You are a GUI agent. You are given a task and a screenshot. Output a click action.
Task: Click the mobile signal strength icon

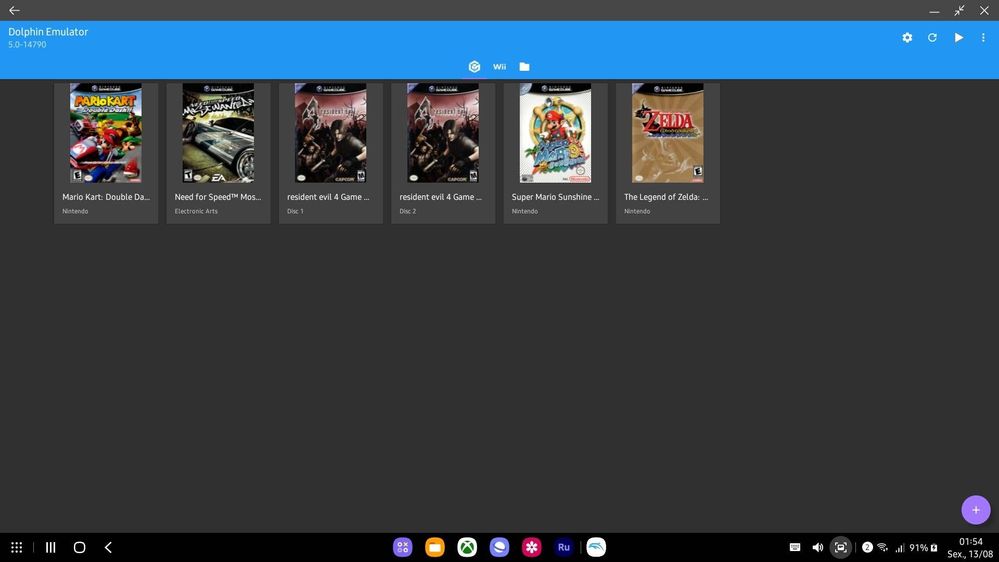click(899, 547)
